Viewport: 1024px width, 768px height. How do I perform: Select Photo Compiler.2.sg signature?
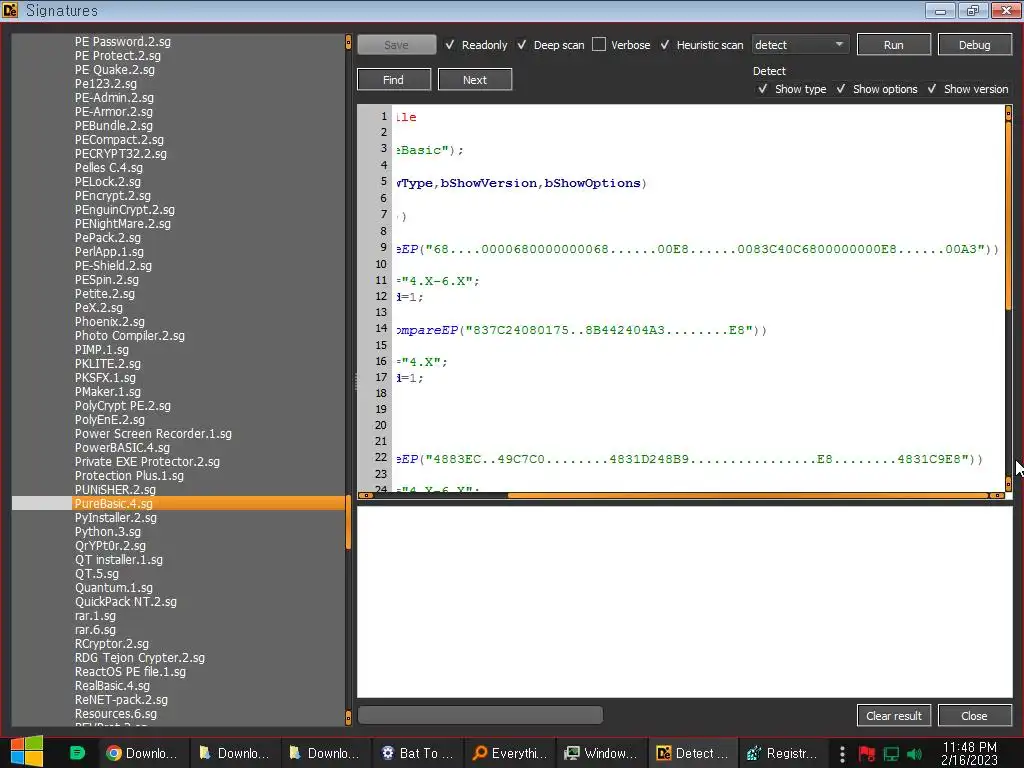(x=129, y=336)
